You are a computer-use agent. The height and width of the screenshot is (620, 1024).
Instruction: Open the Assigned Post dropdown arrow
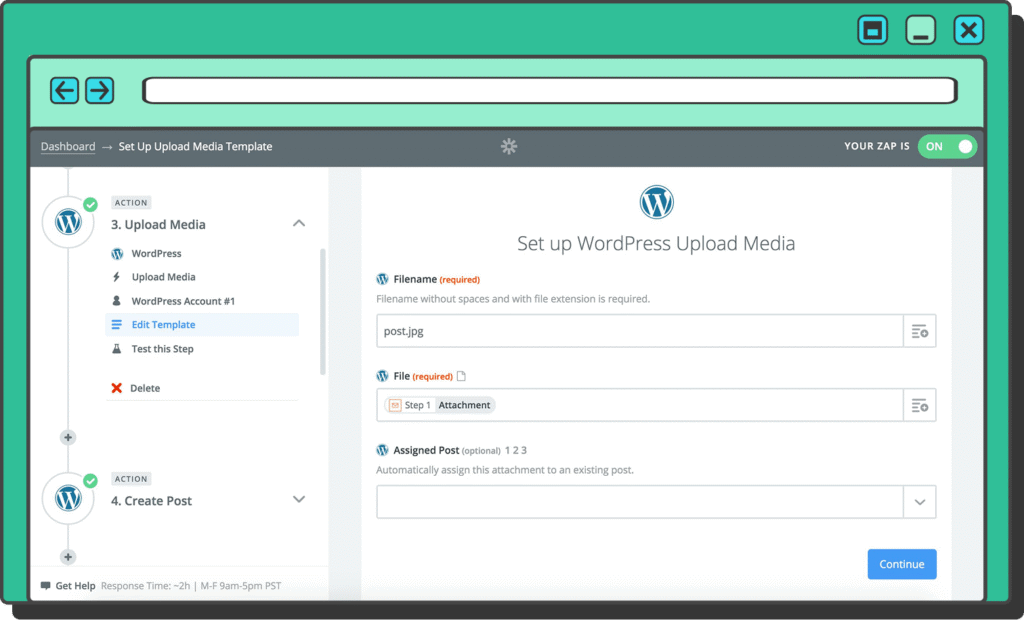tap(920, 502)
